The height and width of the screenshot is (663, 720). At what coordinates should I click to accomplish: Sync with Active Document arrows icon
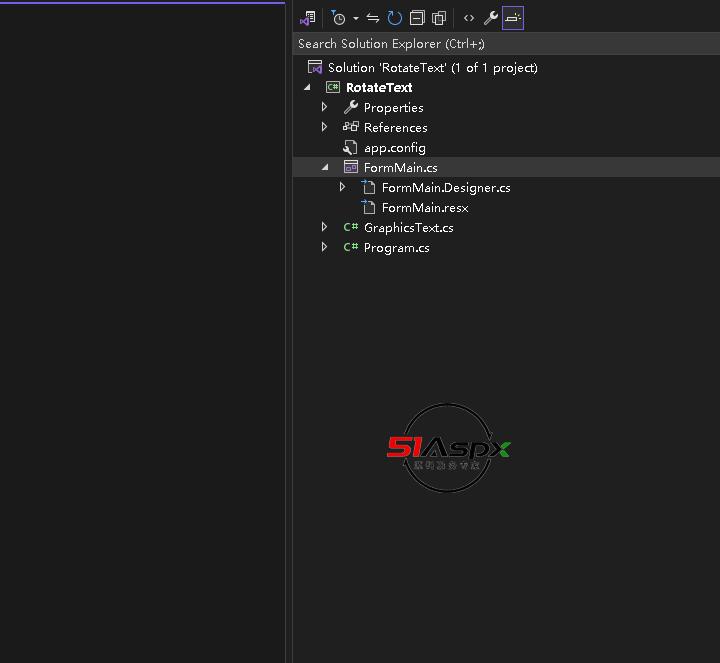coord(373,18)
